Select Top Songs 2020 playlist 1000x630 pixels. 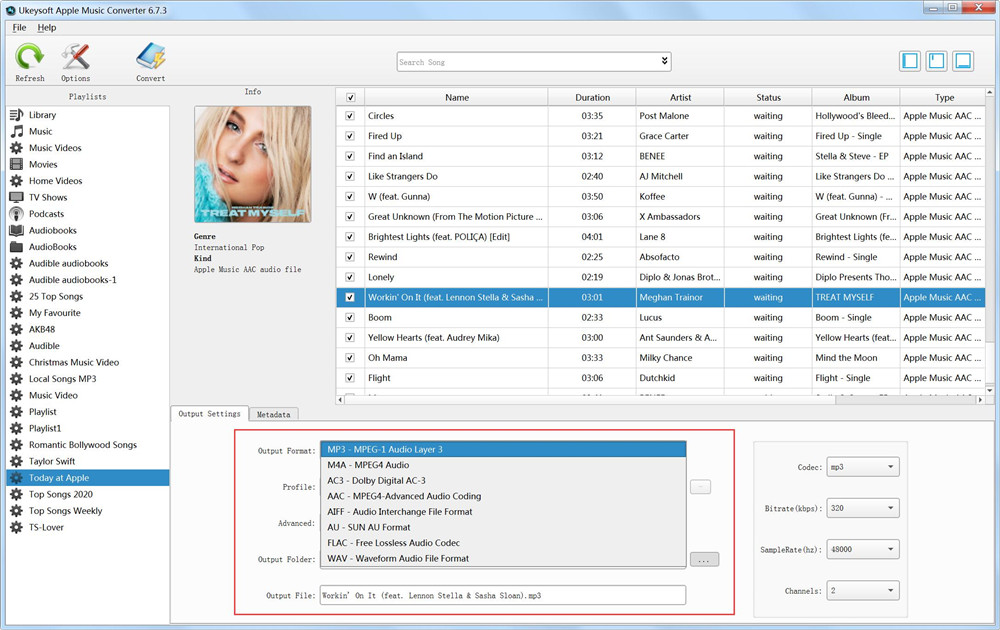click(87, 494)
